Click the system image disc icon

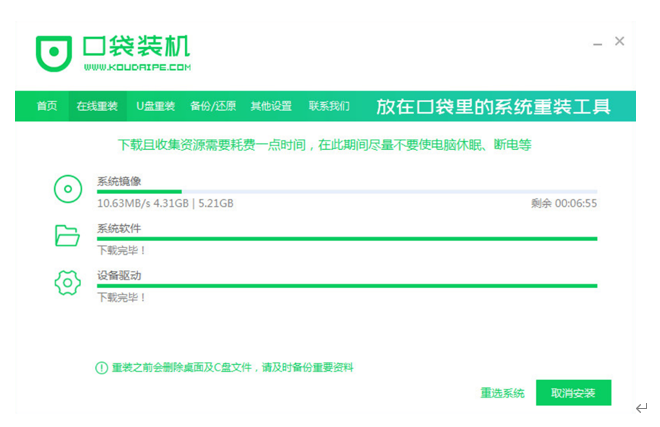[x=68, y=189]
